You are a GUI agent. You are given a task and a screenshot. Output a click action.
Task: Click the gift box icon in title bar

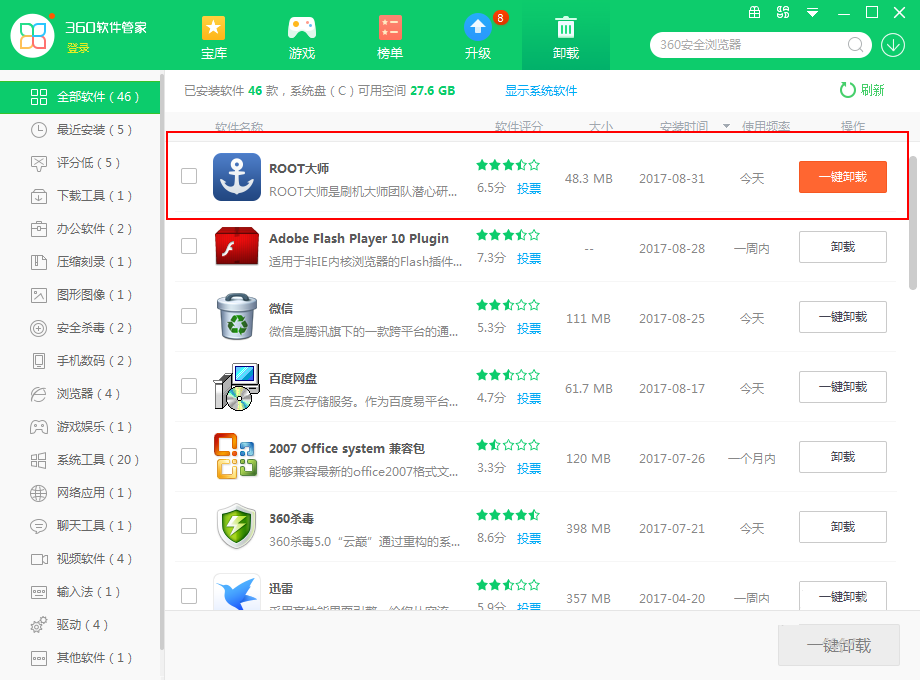pos(755,12)
